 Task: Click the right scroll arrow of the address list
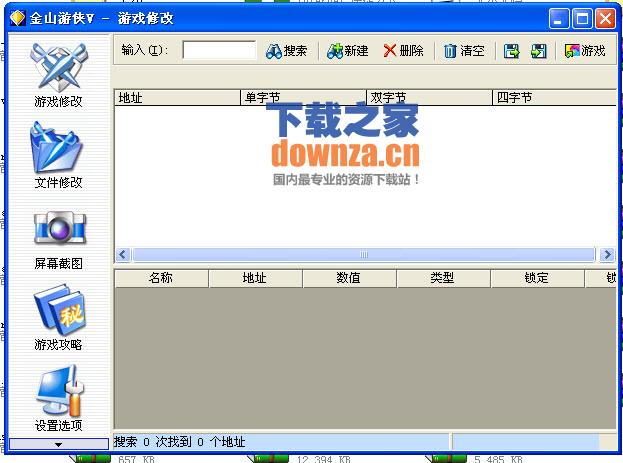point(607,254)
